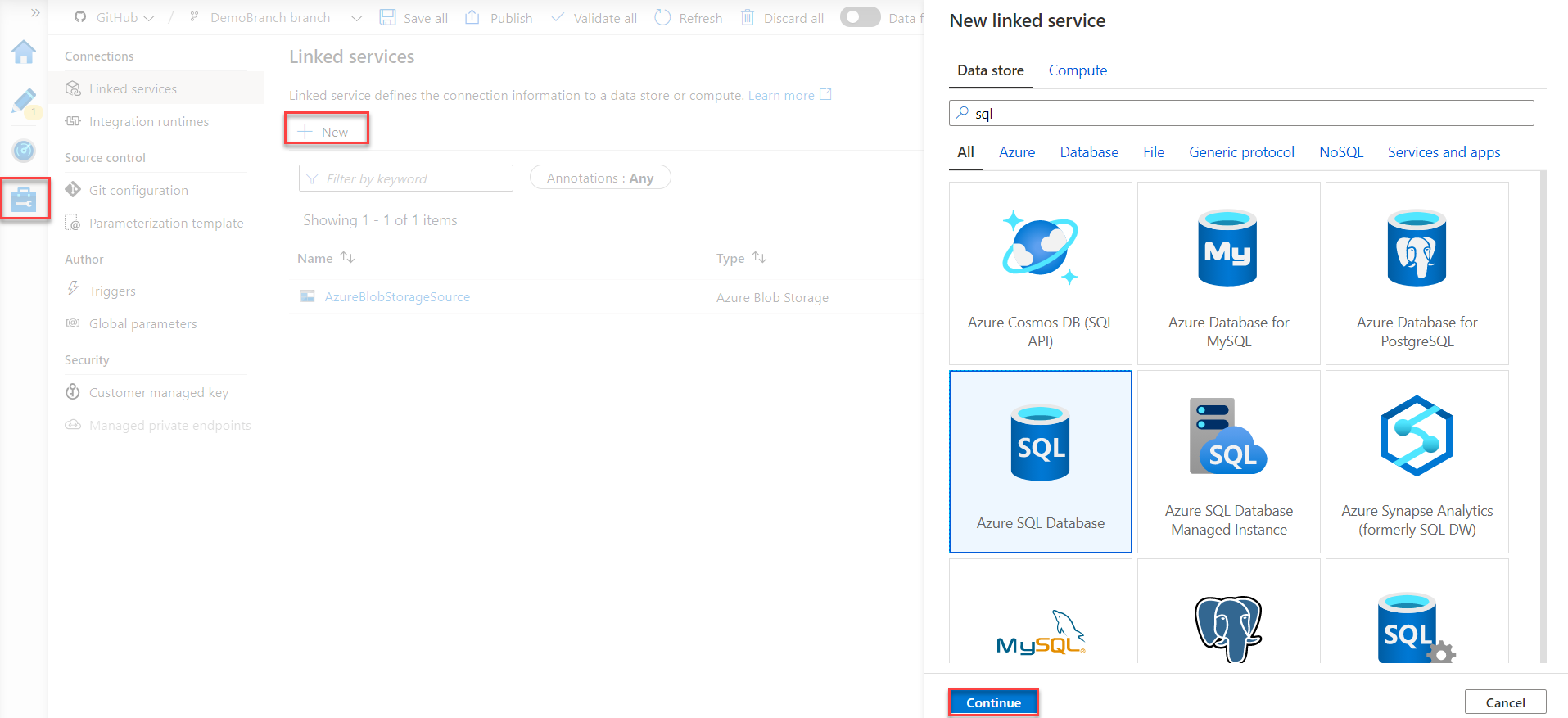Sort the list by Type column
The image size is (1568, 718).
[x=741, y=258]
